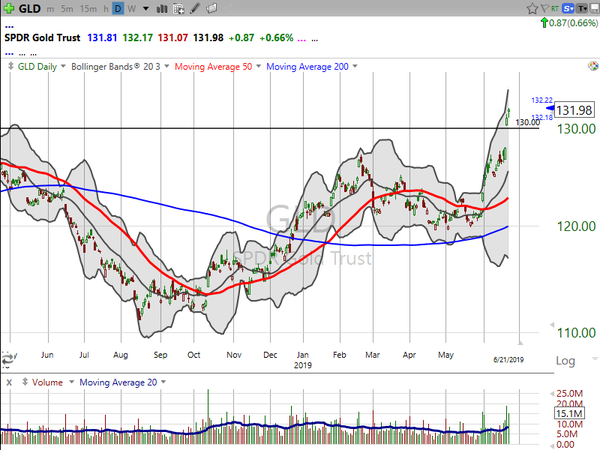Select the pencil drawing tools icon
Image resolution: width=600 pixels, height=450 pixels.
(x=195, y=8)
